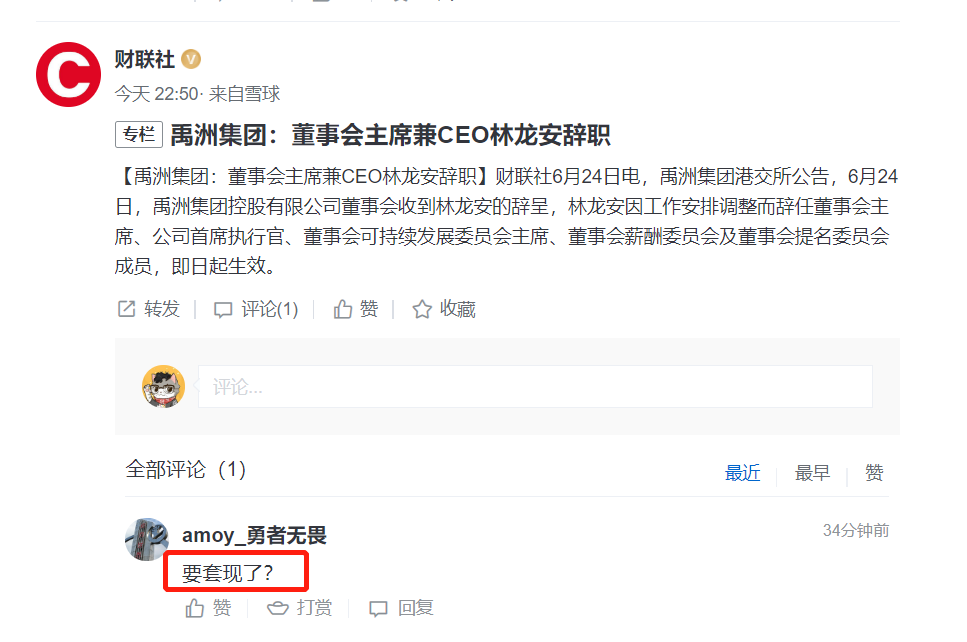Click the 回复 reply bubble icon

(378, 609)
